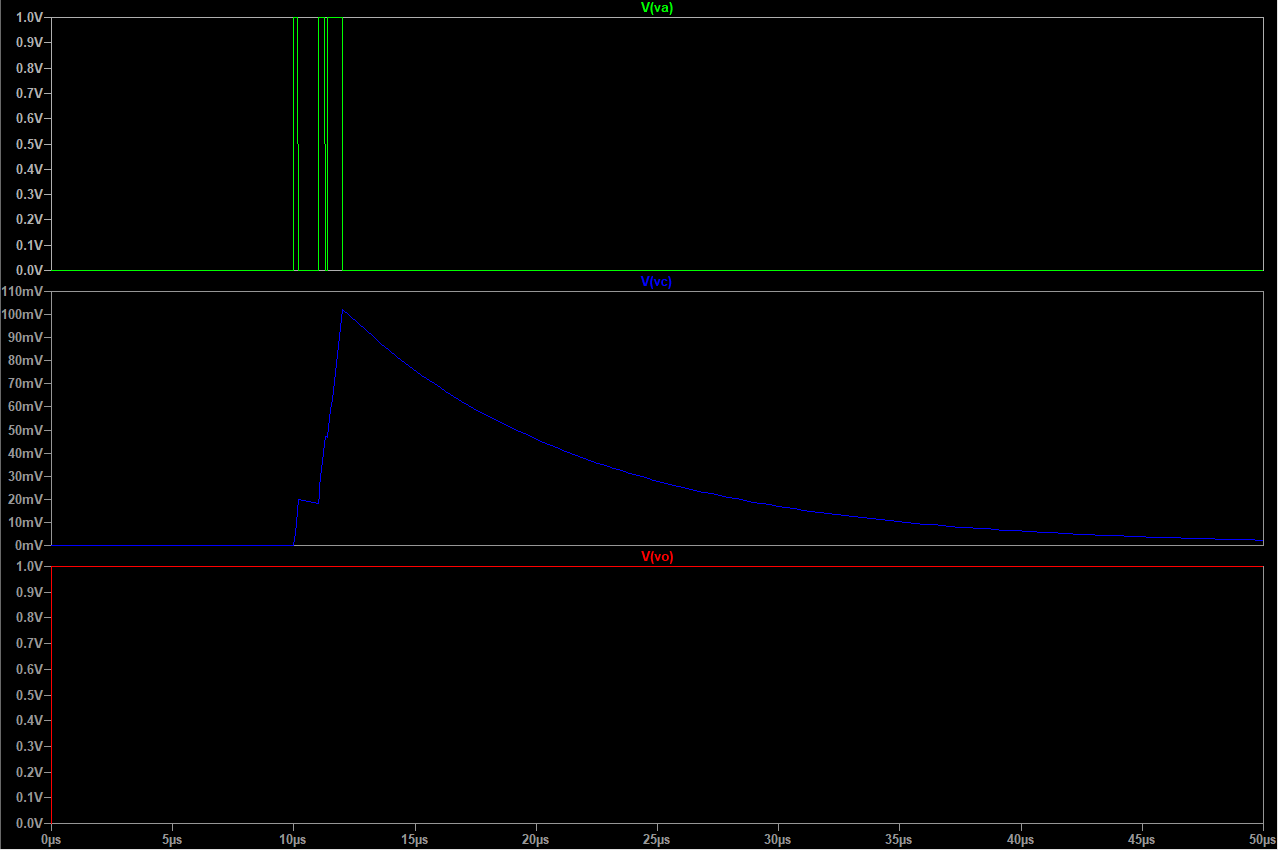Click the 0.0V tick in V(vo) pane
This screenshot has width=1278, height=850.
[x=29, y=823]
